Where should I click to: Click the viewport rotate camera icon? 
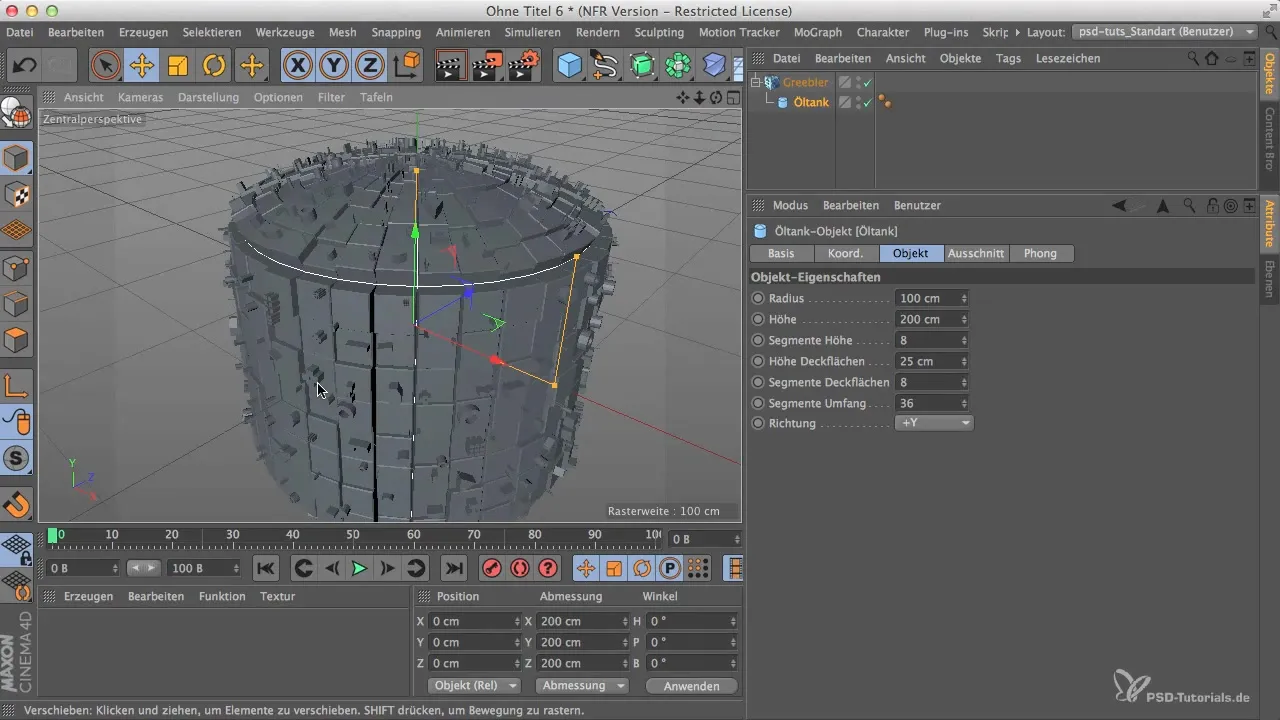pyautogui.click(x=716, y=97)
